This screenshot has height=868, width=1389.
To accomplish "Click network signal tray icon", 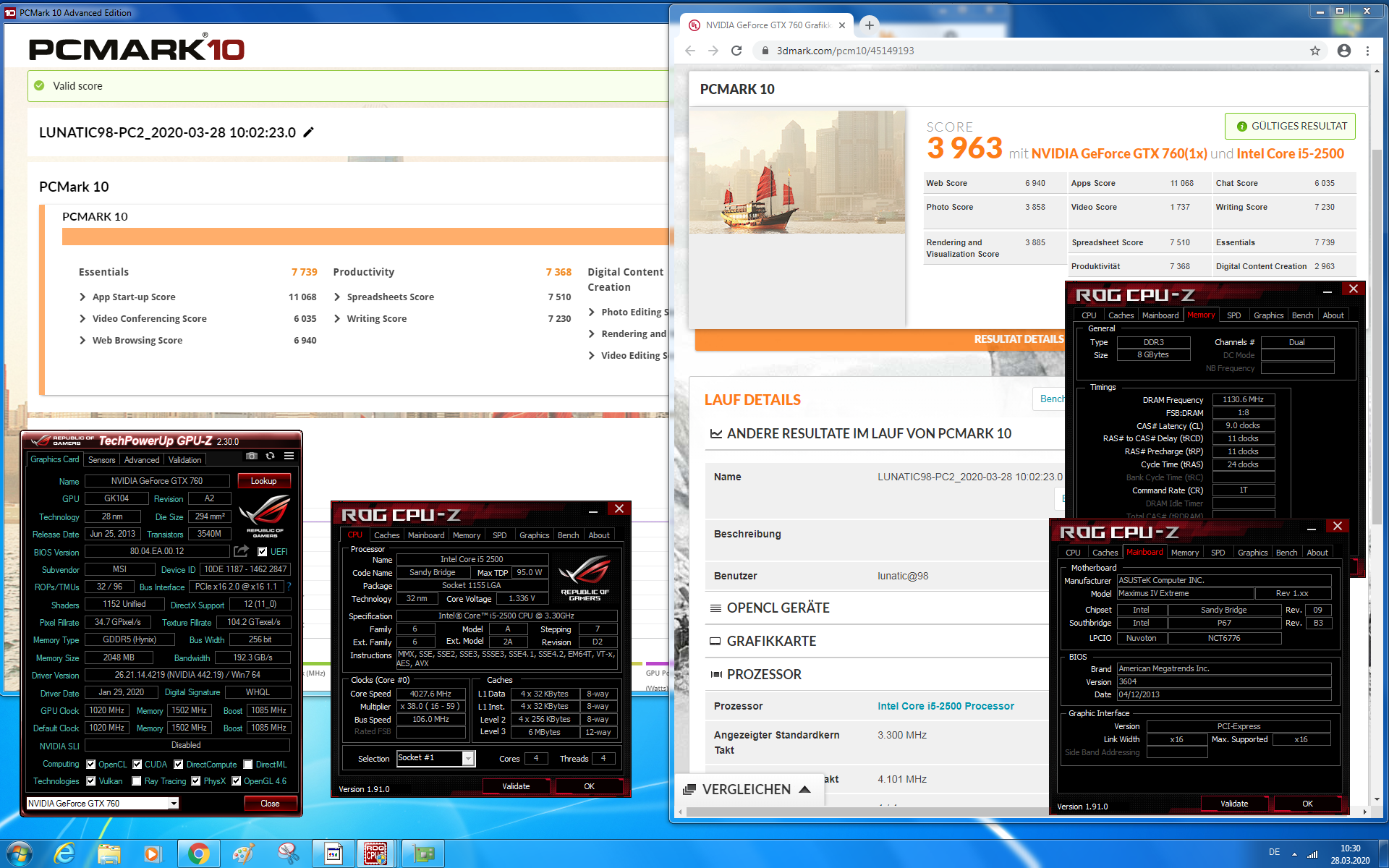I will (x=1312, y=854).
